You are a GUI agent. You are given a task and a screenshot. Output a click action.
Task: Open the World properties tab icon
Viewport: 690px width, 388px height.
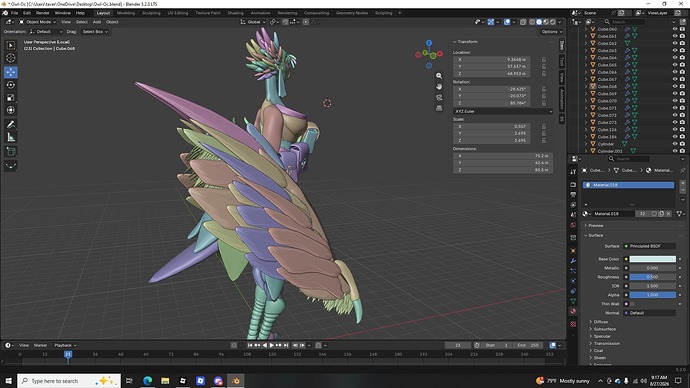pyautogui.click(x=573, y=225)
